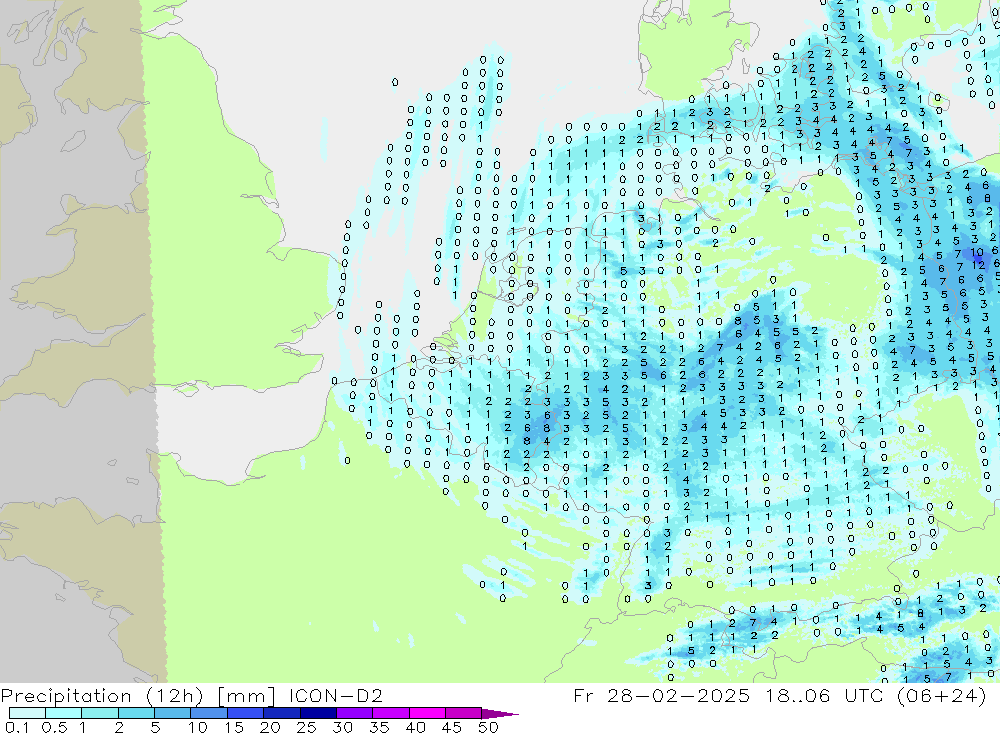Click the '50' legend scale label

pos(488,727)
